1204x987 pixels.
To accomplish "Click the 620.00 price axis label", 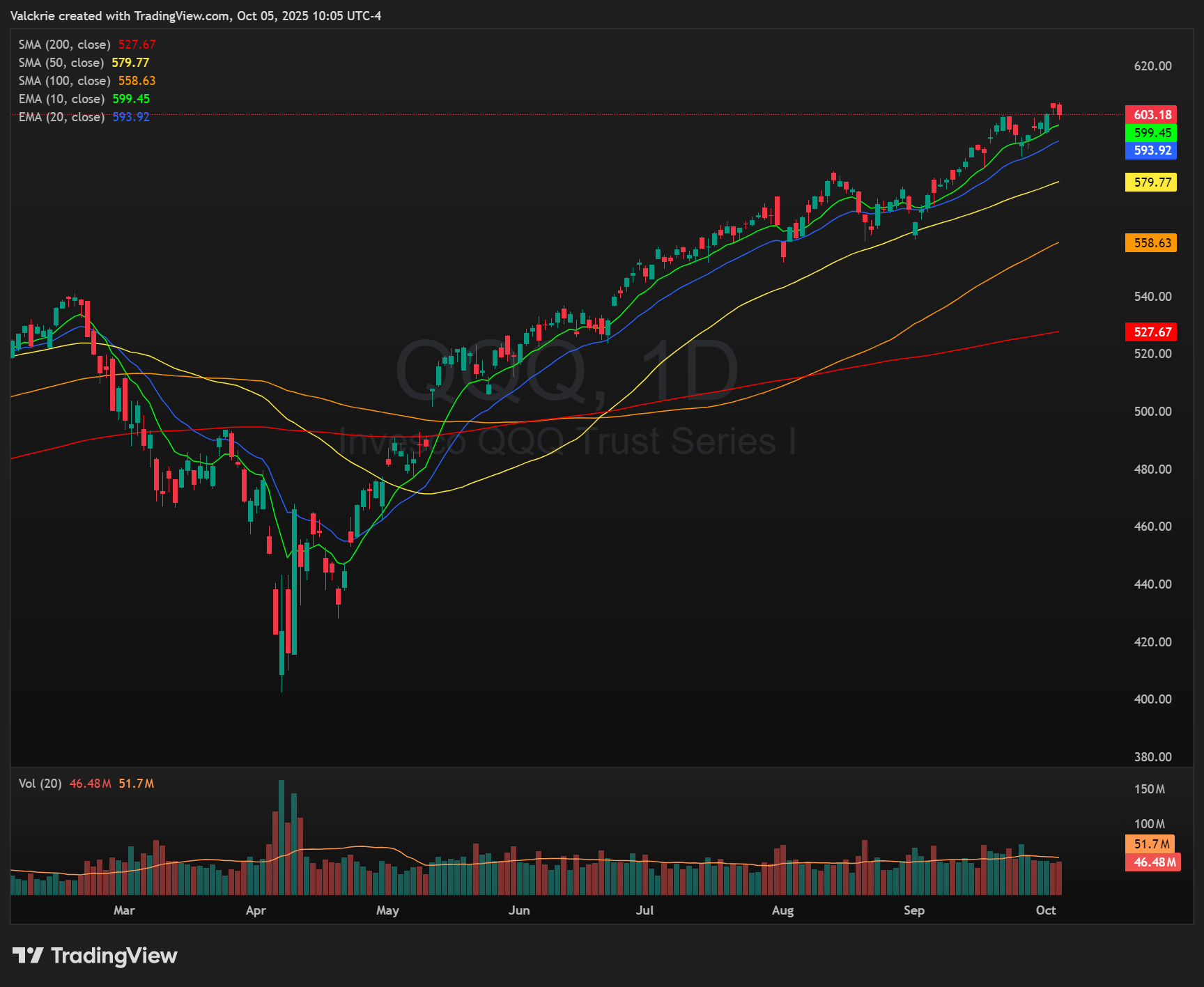I will point(1153,66).
